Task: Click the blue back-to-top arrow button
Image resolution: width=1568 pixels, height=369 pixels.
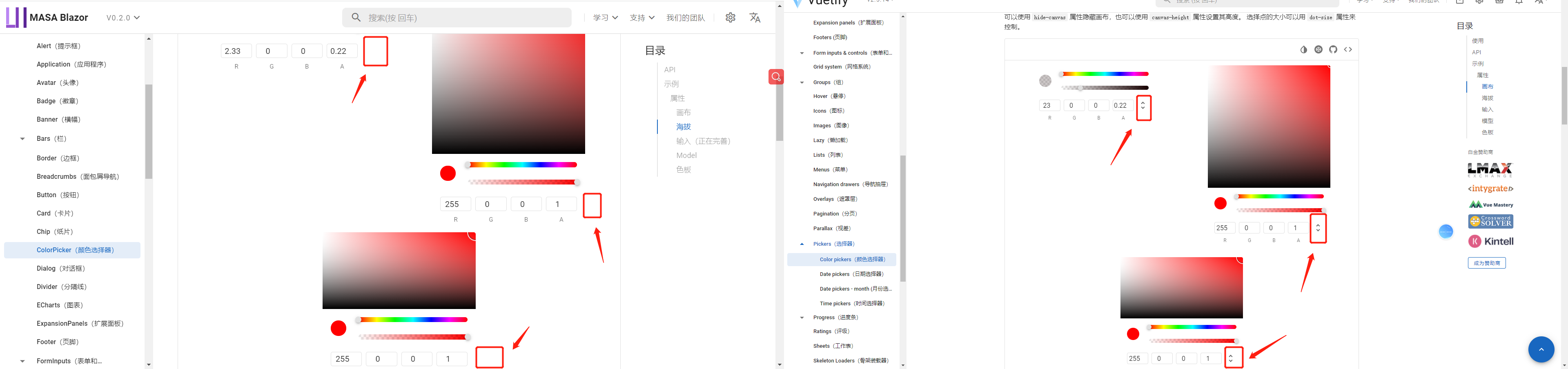Action: [x=1541, y=349]
